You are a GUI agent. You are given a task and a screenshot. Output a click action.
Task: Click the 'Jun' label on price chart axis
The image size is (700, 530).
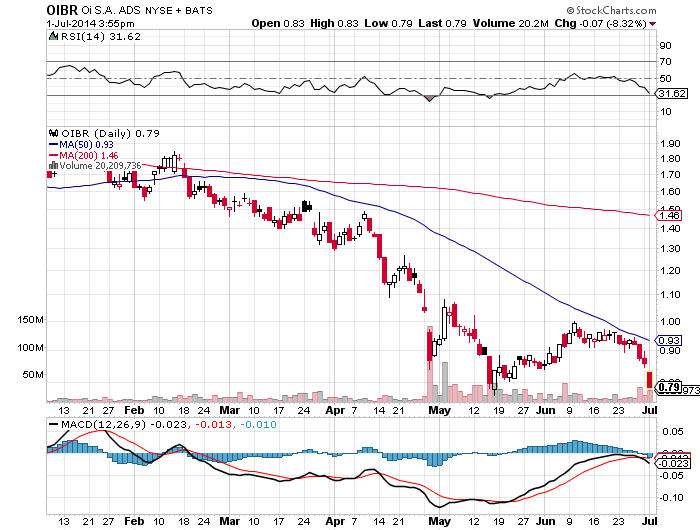[x=545, y=410]
